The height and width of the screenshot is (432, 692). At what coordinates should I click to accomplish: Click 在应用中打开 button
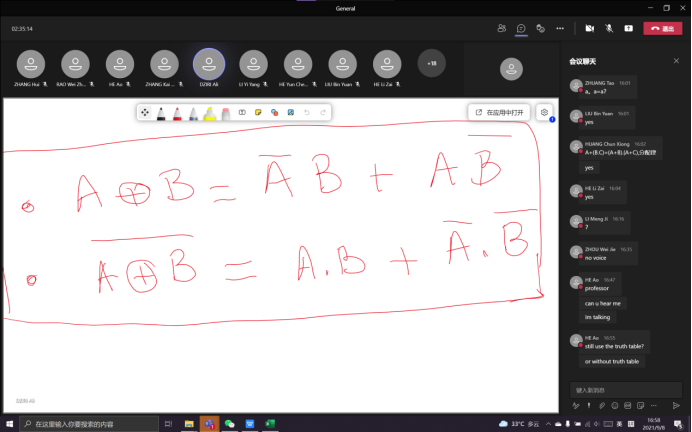pos(499,113)
